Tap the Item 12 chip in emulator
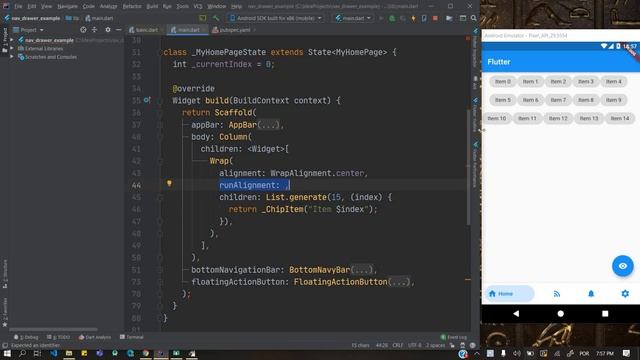This screenshot has height=360, width=640. [x=558, y=118]
